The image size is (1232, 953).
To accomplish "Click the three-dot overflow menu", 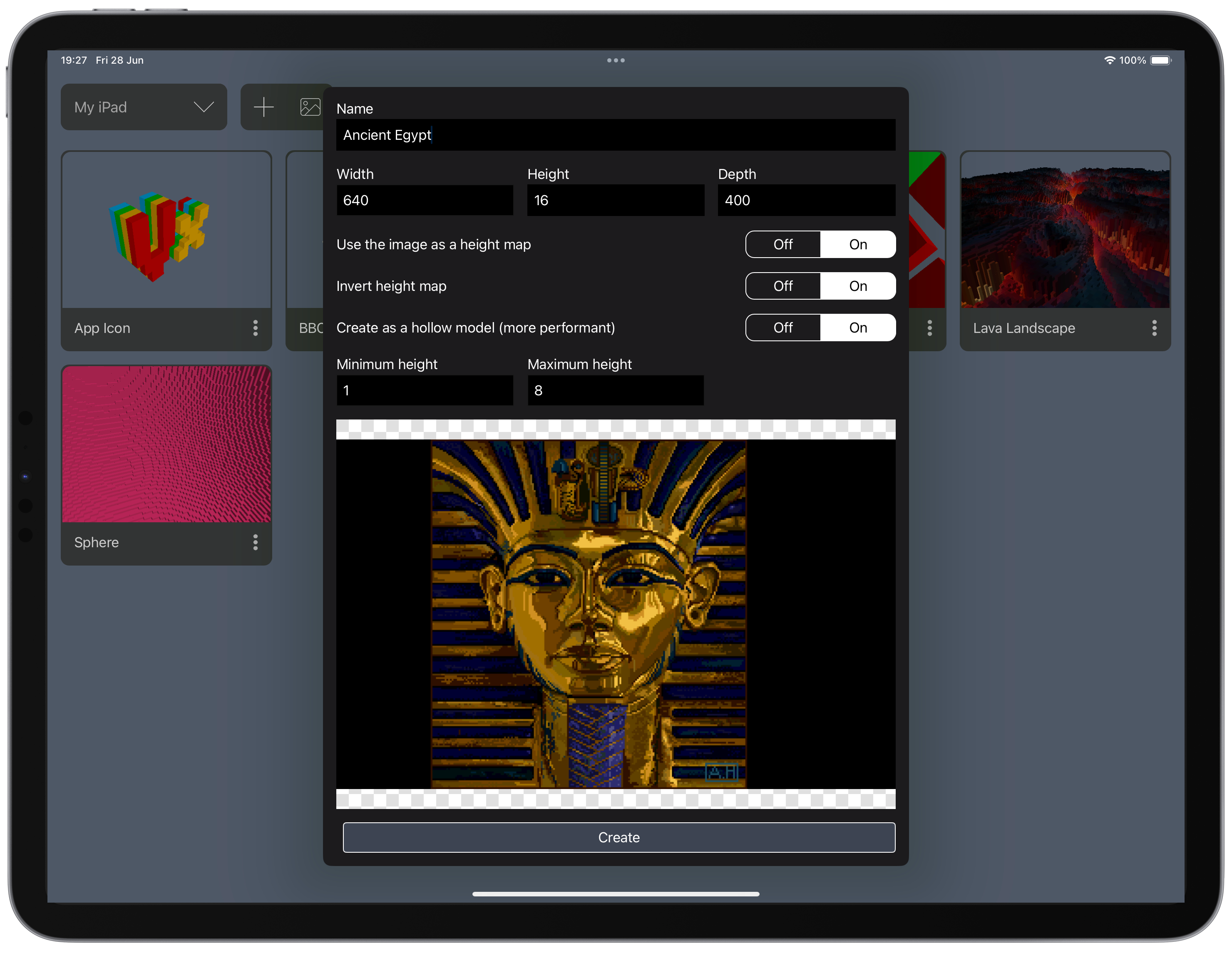I will pos(617,60).
